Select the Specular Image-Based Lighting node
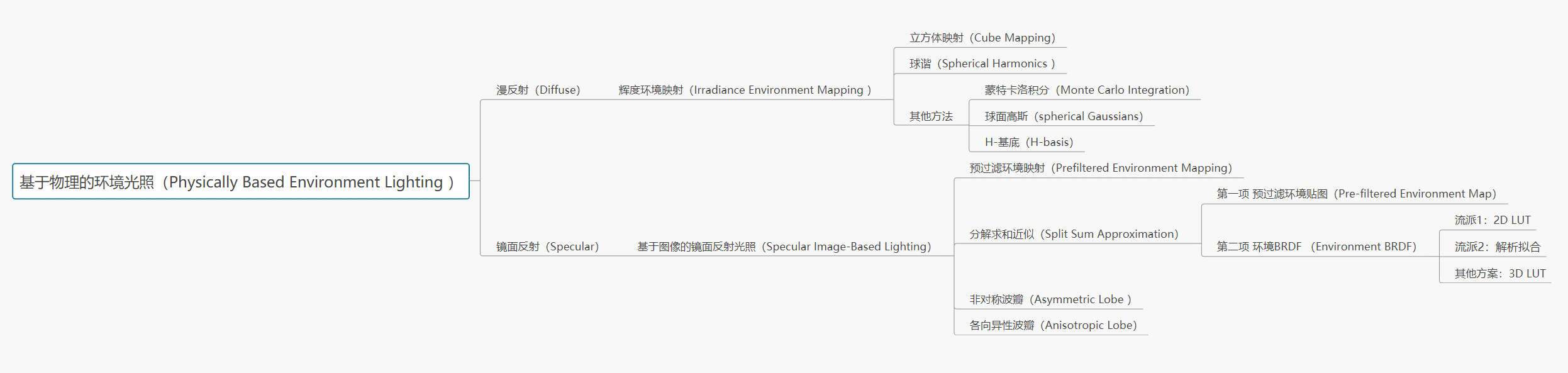 point(784,247)
